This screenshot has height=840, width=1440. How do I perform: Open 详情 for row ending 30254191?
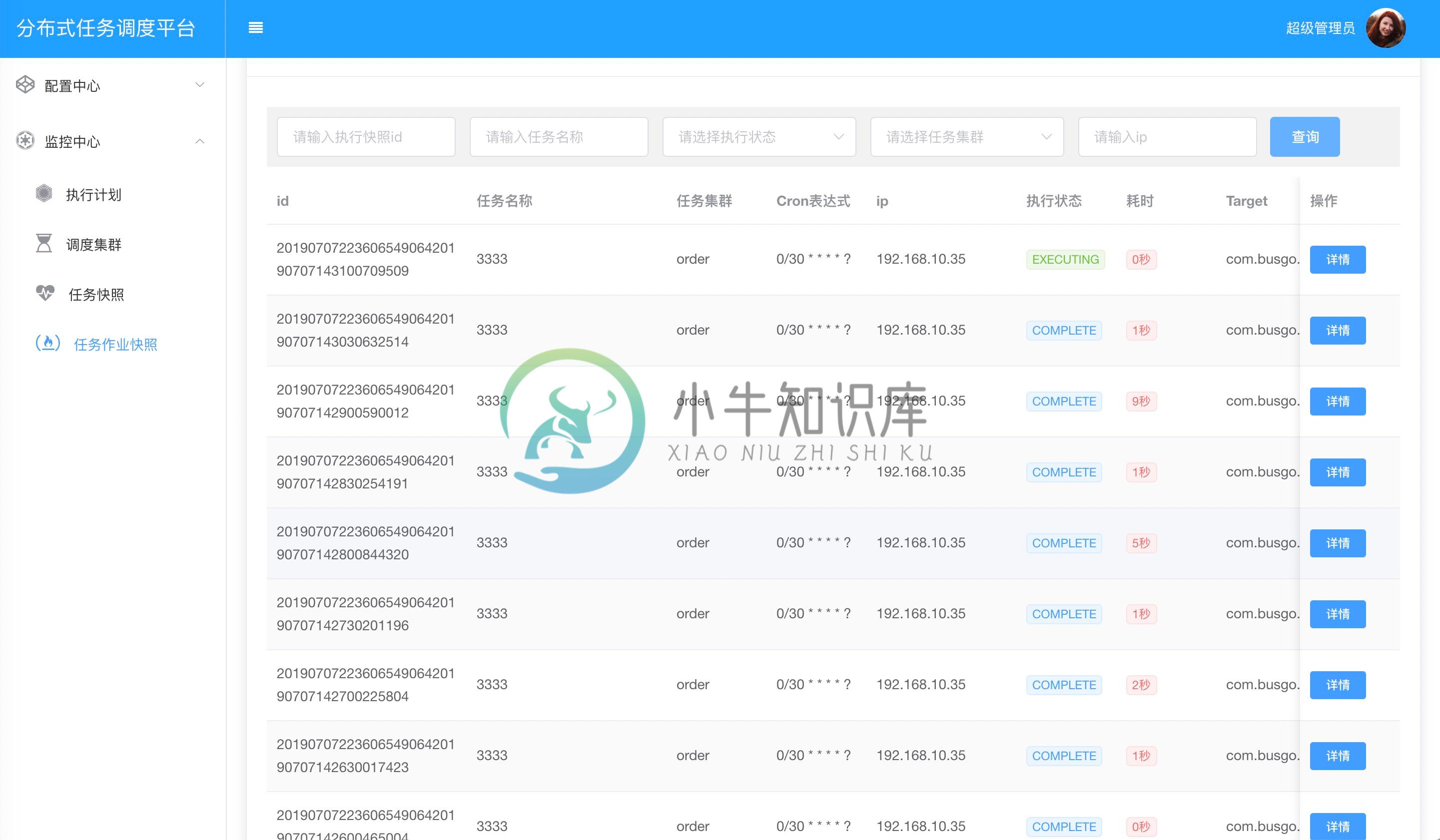coord(1338,472)
